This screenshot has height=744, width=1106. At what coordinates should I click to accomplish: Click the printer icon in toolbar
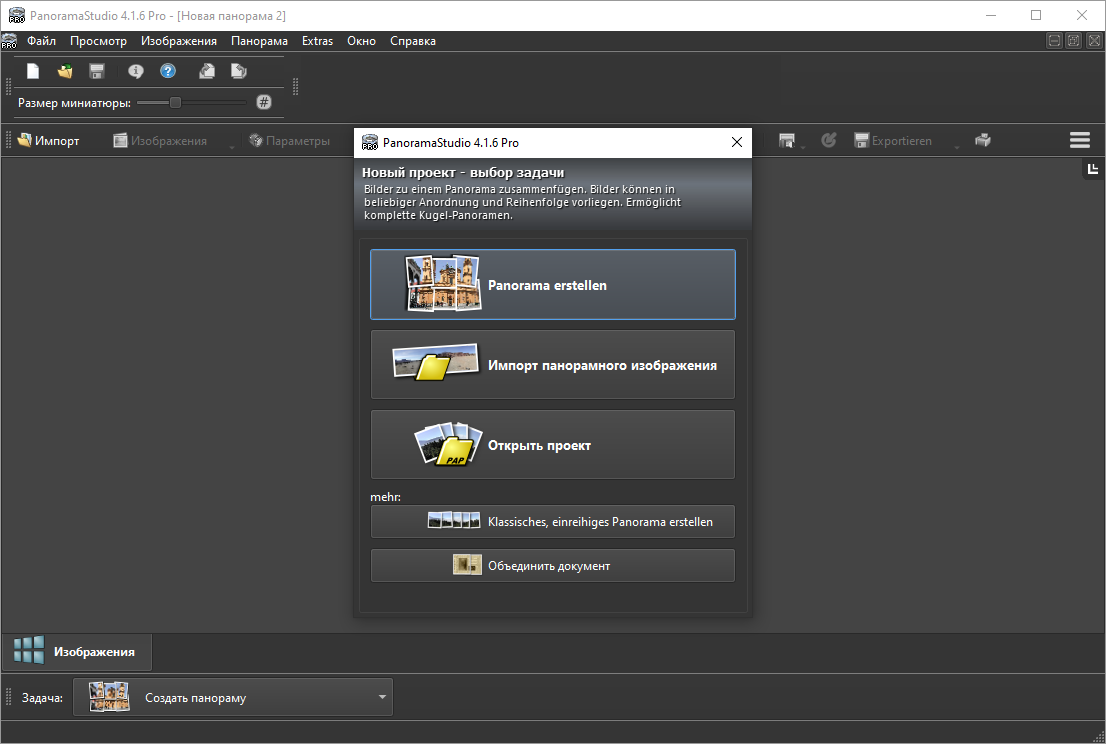(x=983, y=141)
